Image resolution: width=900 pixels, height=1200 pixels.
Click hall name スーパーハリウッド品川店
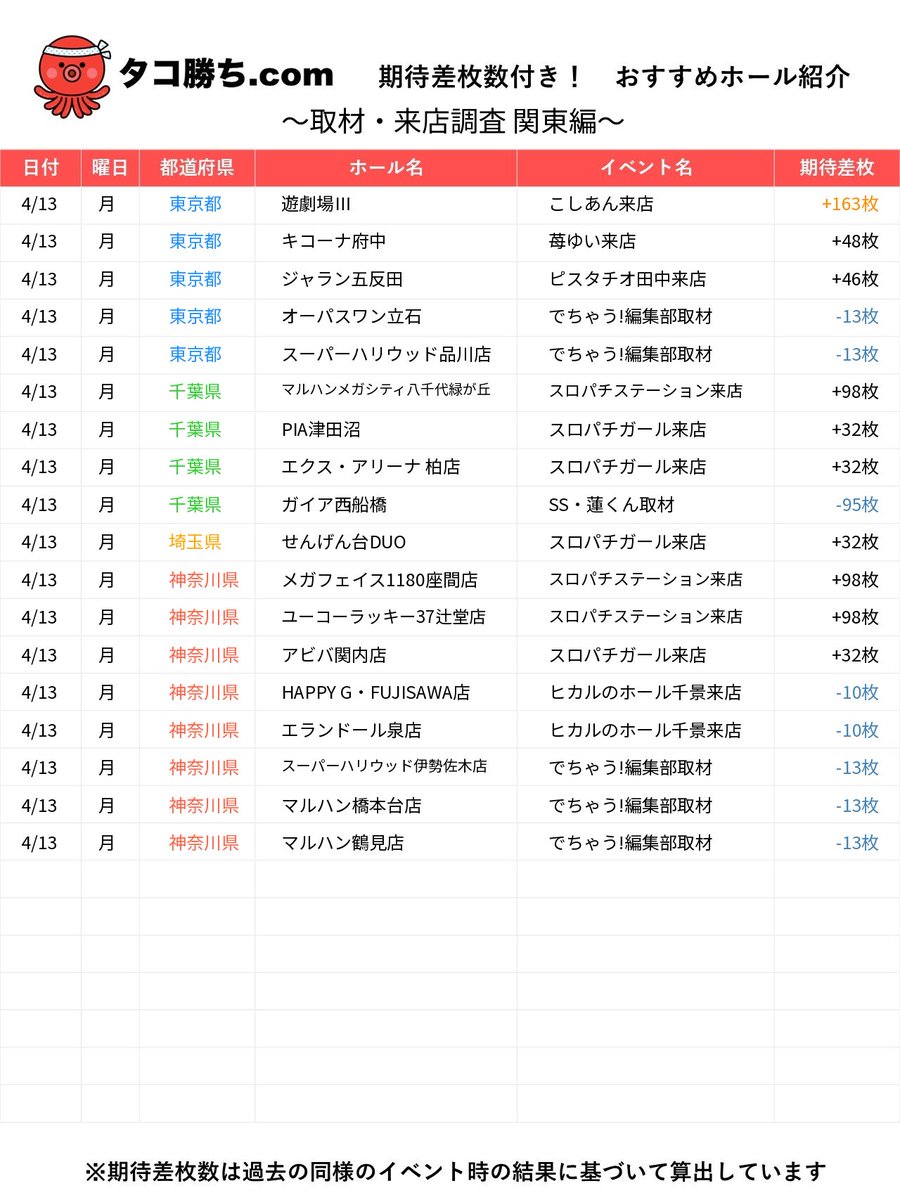(386, 354)
